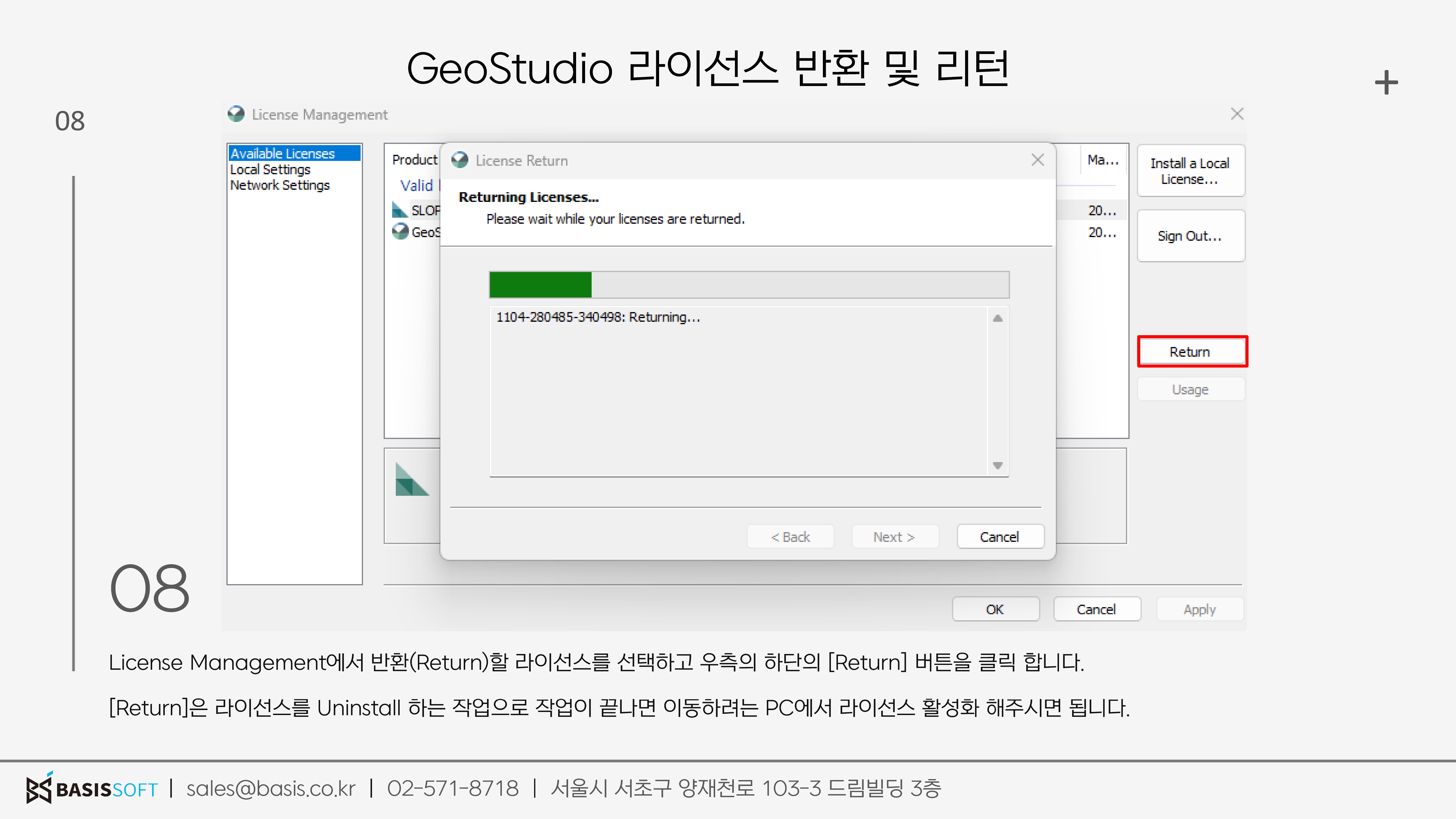Click Apply in License Management window

click(x=1200, y=609)
